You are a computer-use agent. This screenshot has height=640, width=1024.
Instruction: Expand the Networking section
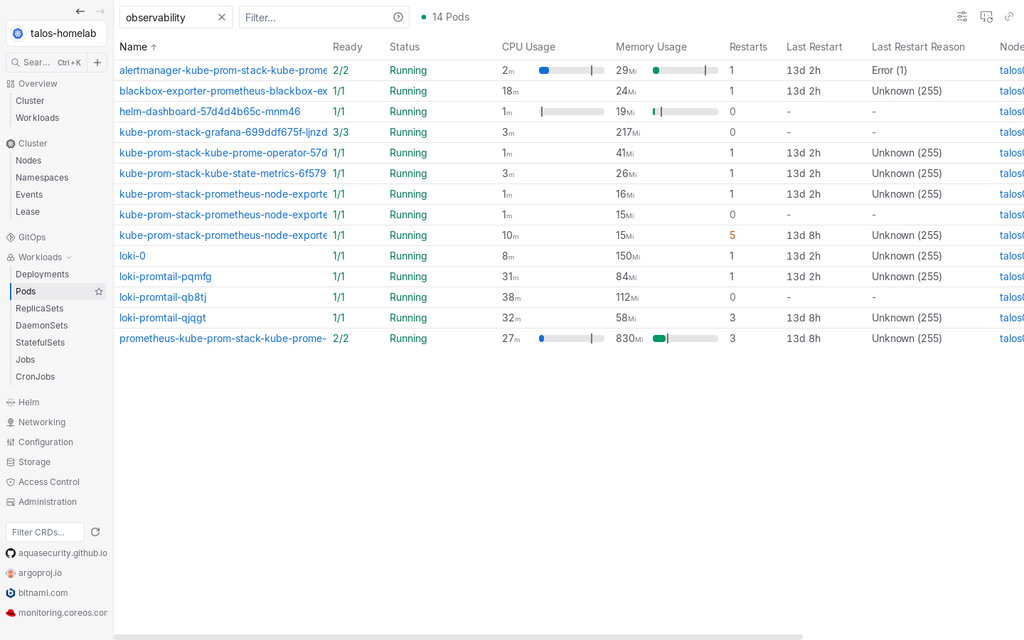click(42, 422)
